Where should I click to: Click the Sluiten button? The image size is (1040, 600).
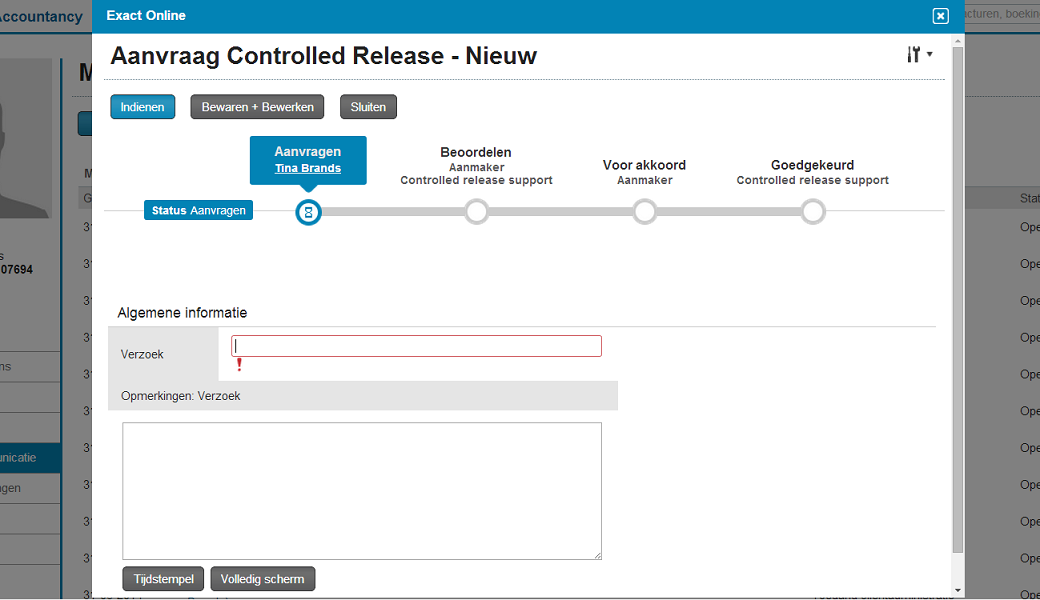(x=368, y=107)
